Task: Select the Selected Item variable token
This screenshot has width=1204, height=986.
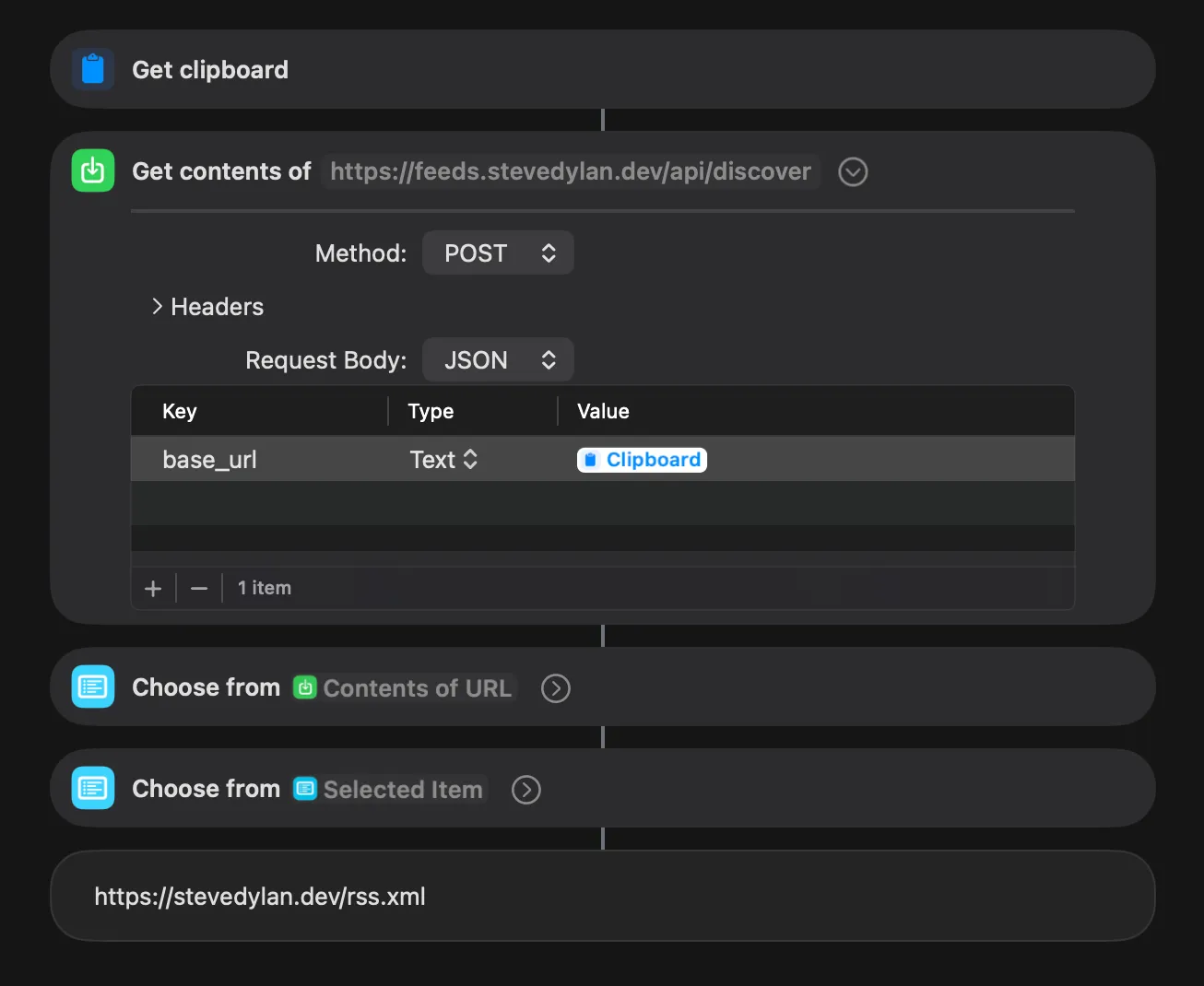Action: [390, 790]
